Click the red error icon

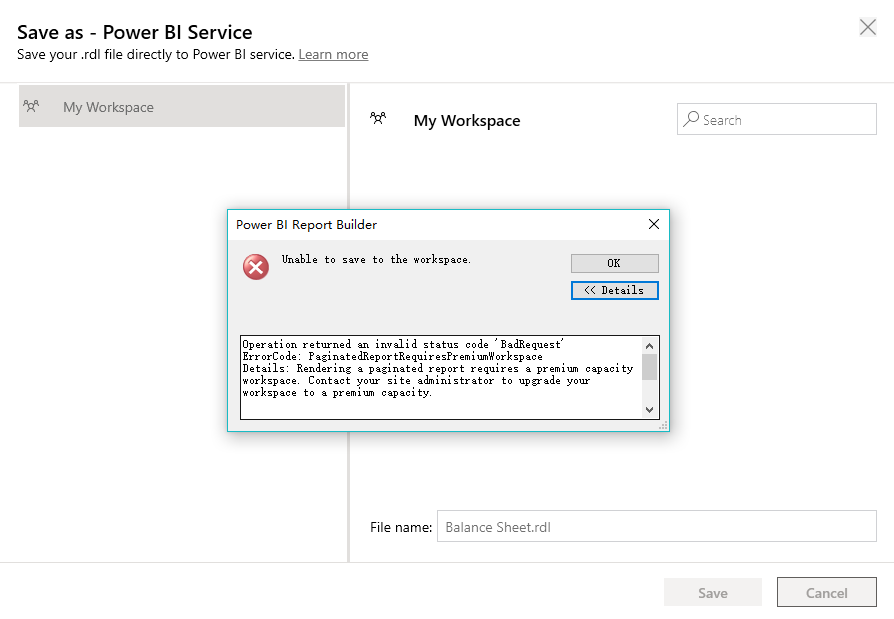coord(256,267)
